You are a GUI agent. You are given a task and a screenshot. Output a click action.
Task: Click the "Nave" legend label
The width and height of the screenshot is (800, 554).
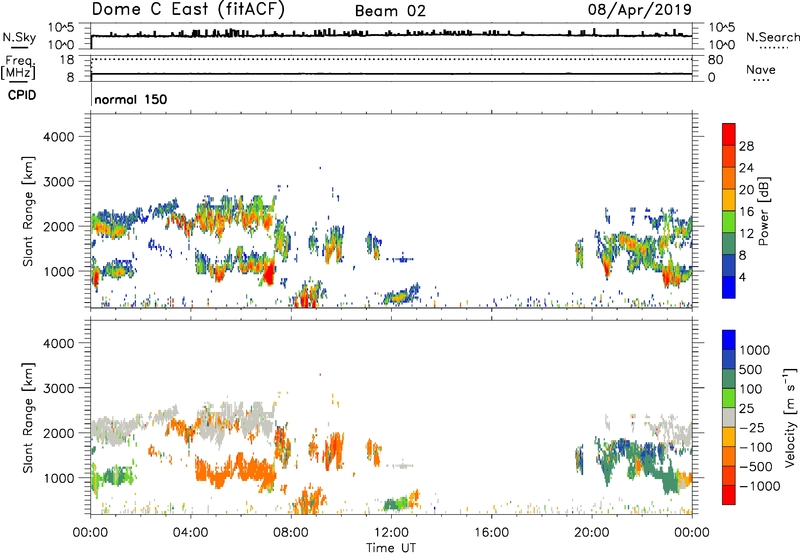[760, 69]
